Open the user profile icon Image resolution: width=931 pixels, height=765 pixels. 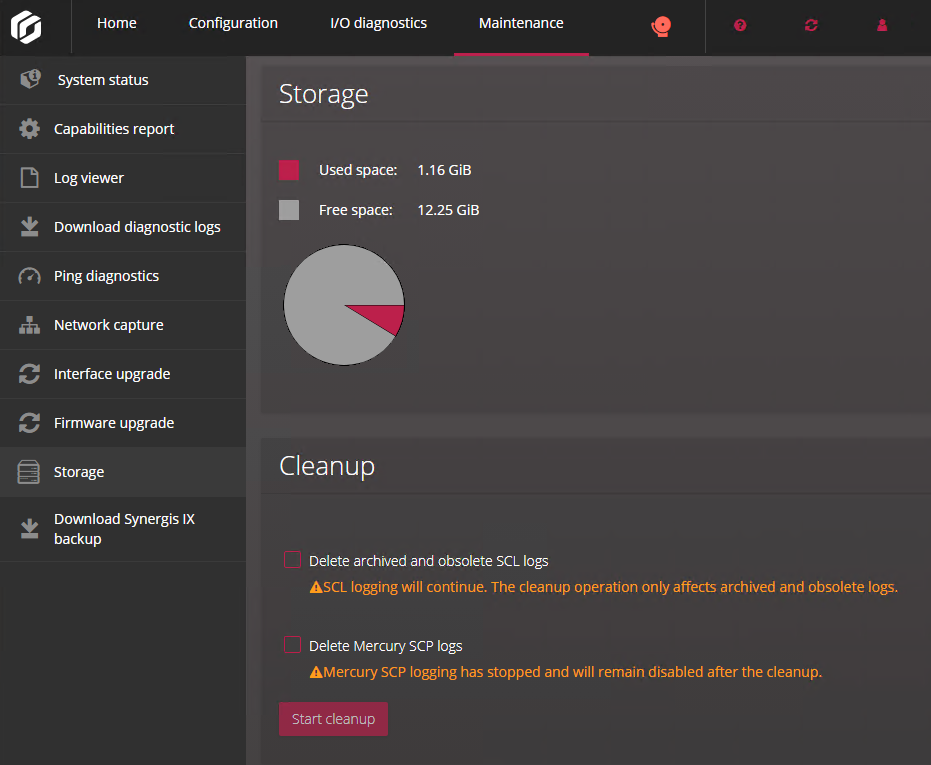point(882,26)
